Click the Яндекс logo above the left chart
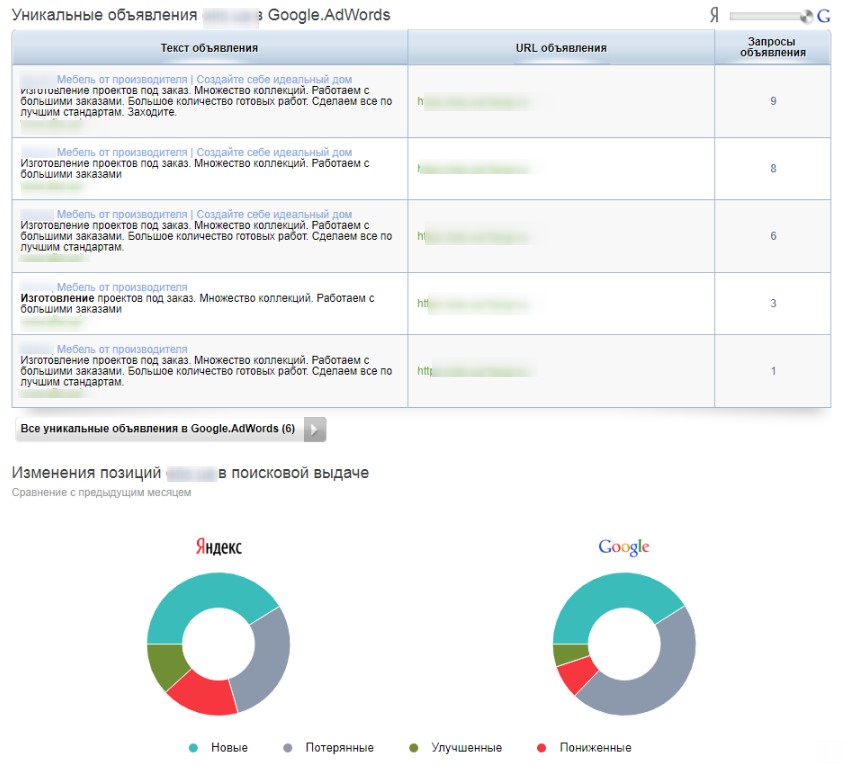 (219, 546)
